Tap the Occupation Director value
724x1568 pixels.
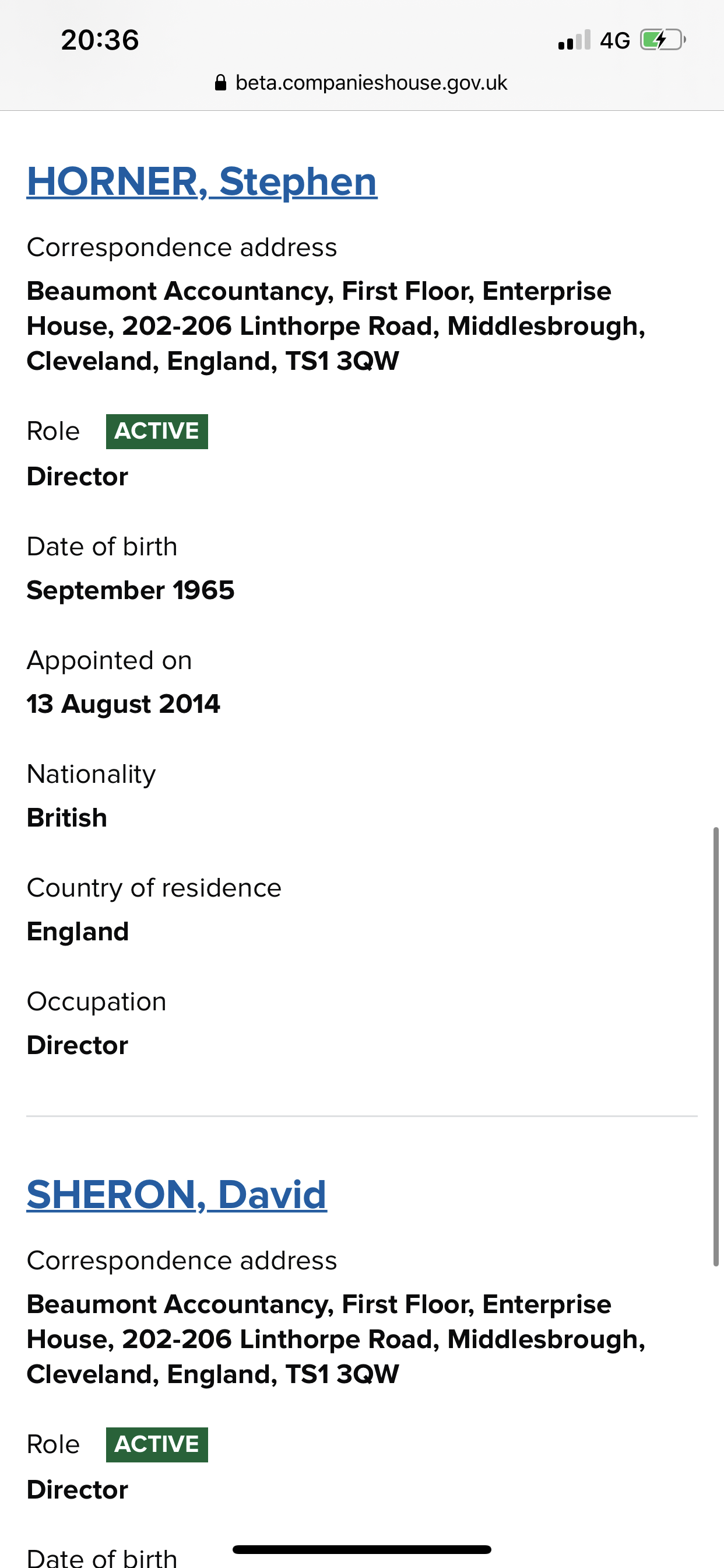tap(78, 1046)
